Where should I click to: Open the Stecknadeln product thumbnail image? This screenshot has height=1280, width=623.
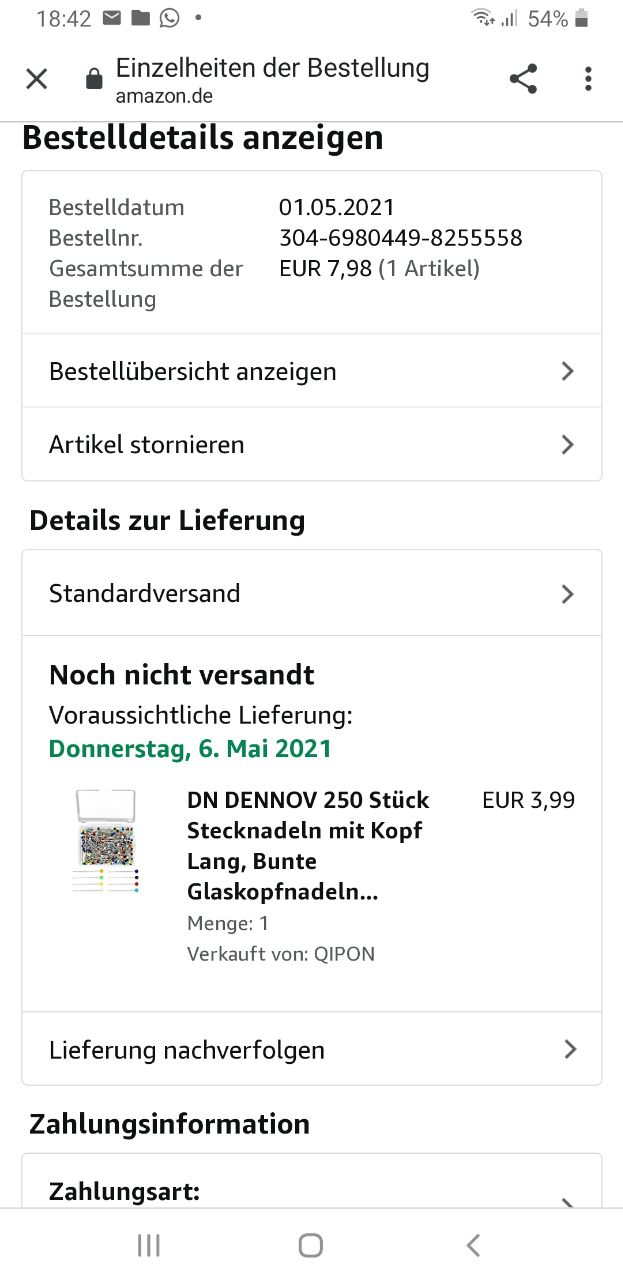[106, 842]
